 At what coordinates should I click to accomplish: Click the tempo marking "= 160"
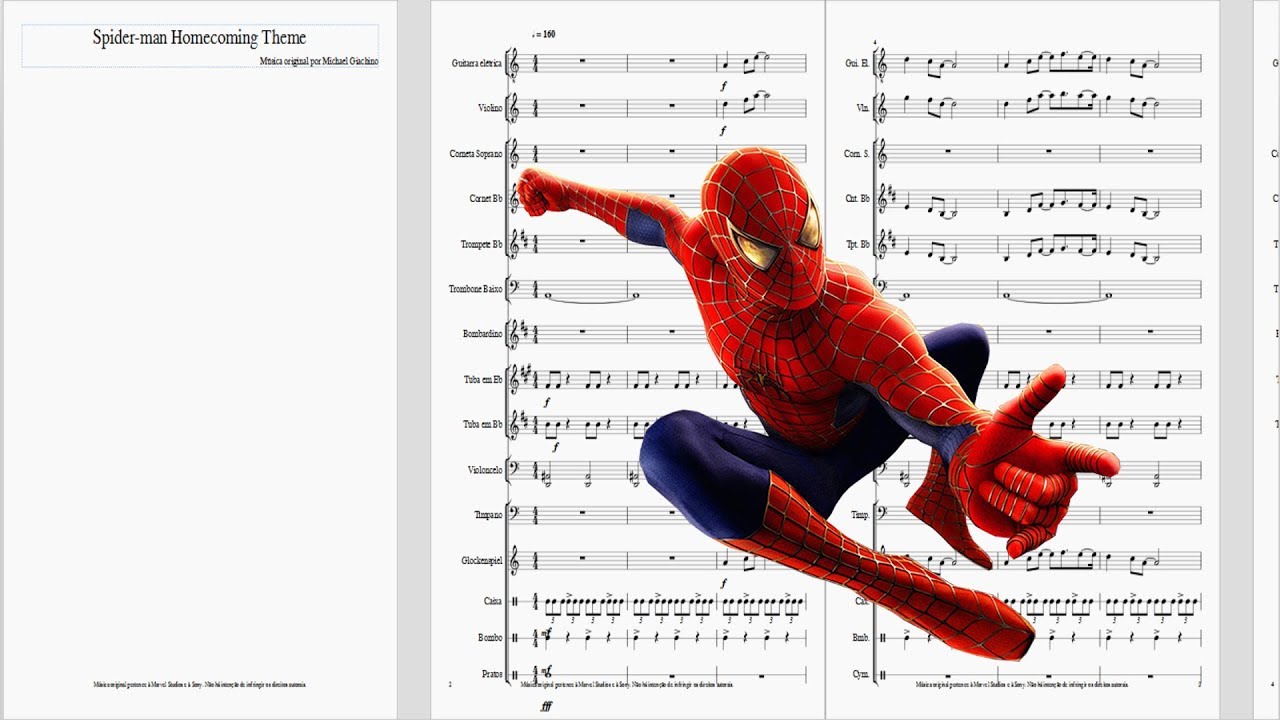point(545,34)
